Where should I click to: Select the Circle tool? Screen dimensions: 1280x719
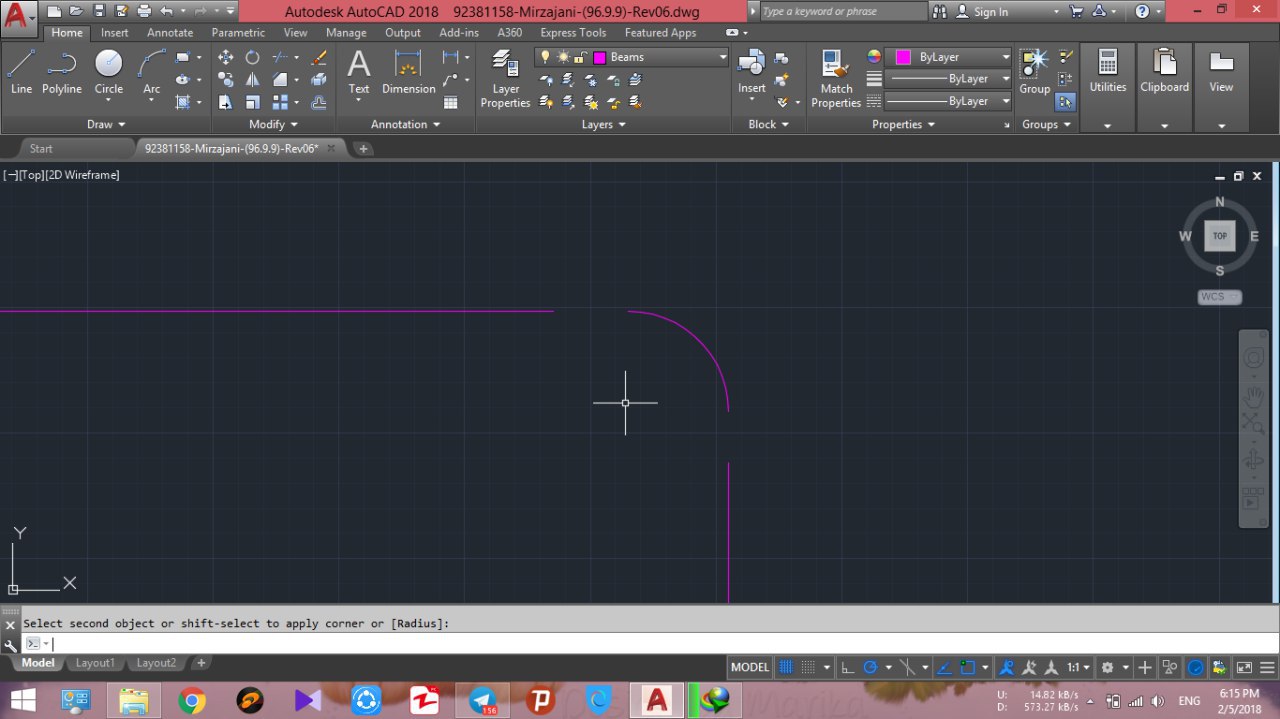click(x=108, y=72)
